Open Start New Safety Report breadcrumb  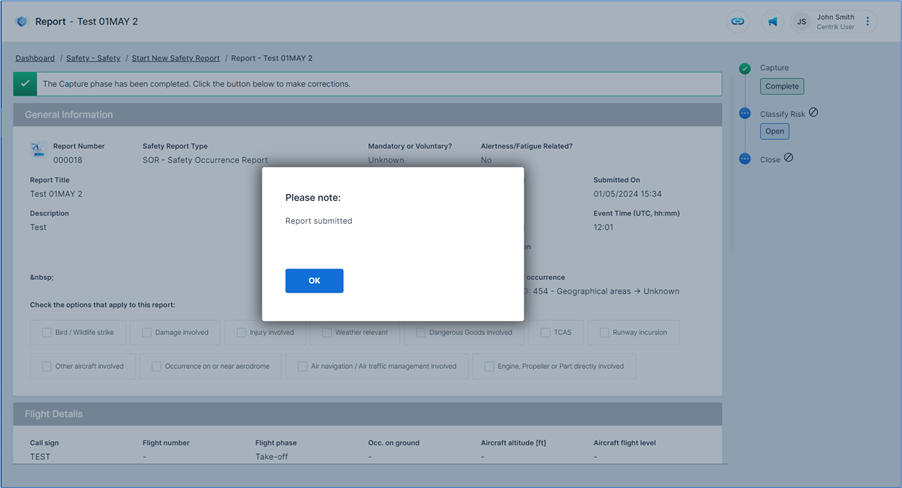[175, 58]
